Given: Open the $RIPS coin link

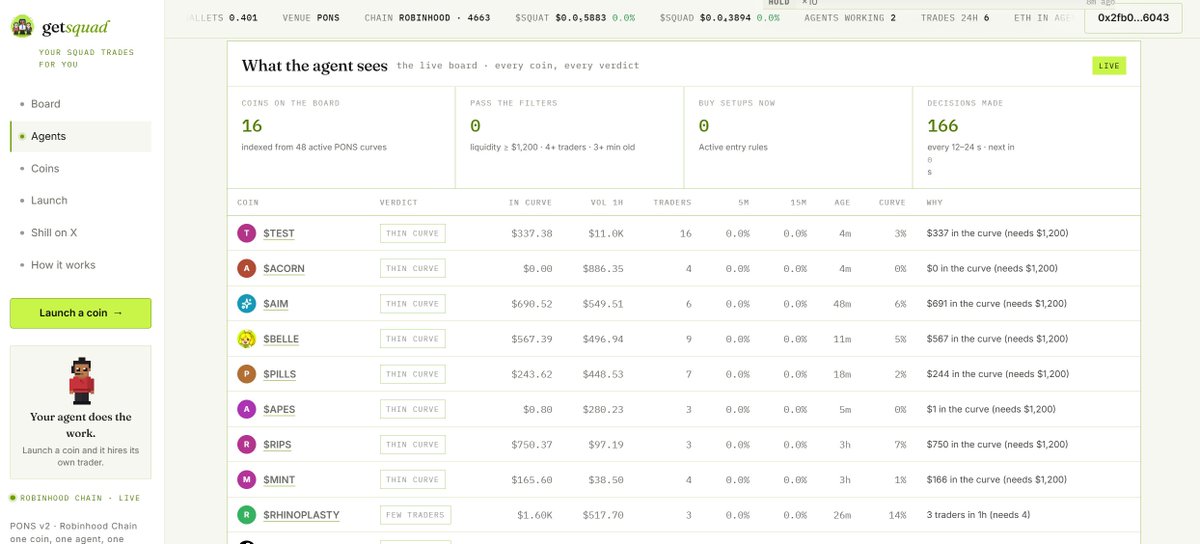Looking at the screenshot, I should [277, 444].
